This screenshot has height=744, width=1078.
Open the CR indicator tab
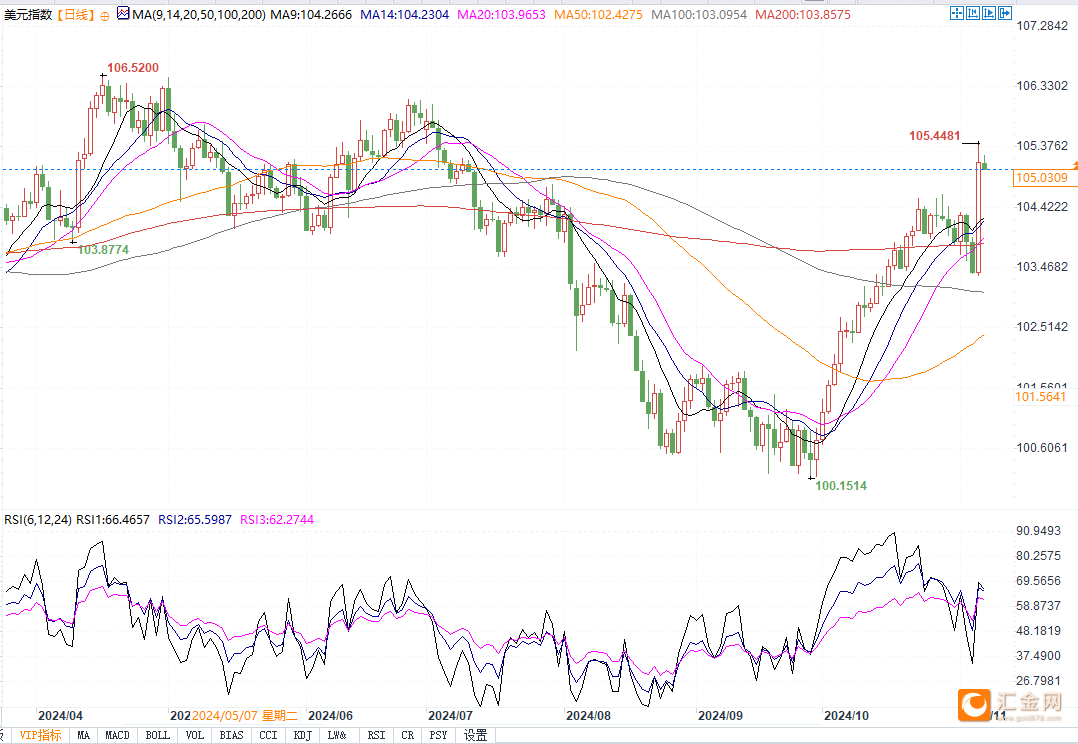pos(408,735)
